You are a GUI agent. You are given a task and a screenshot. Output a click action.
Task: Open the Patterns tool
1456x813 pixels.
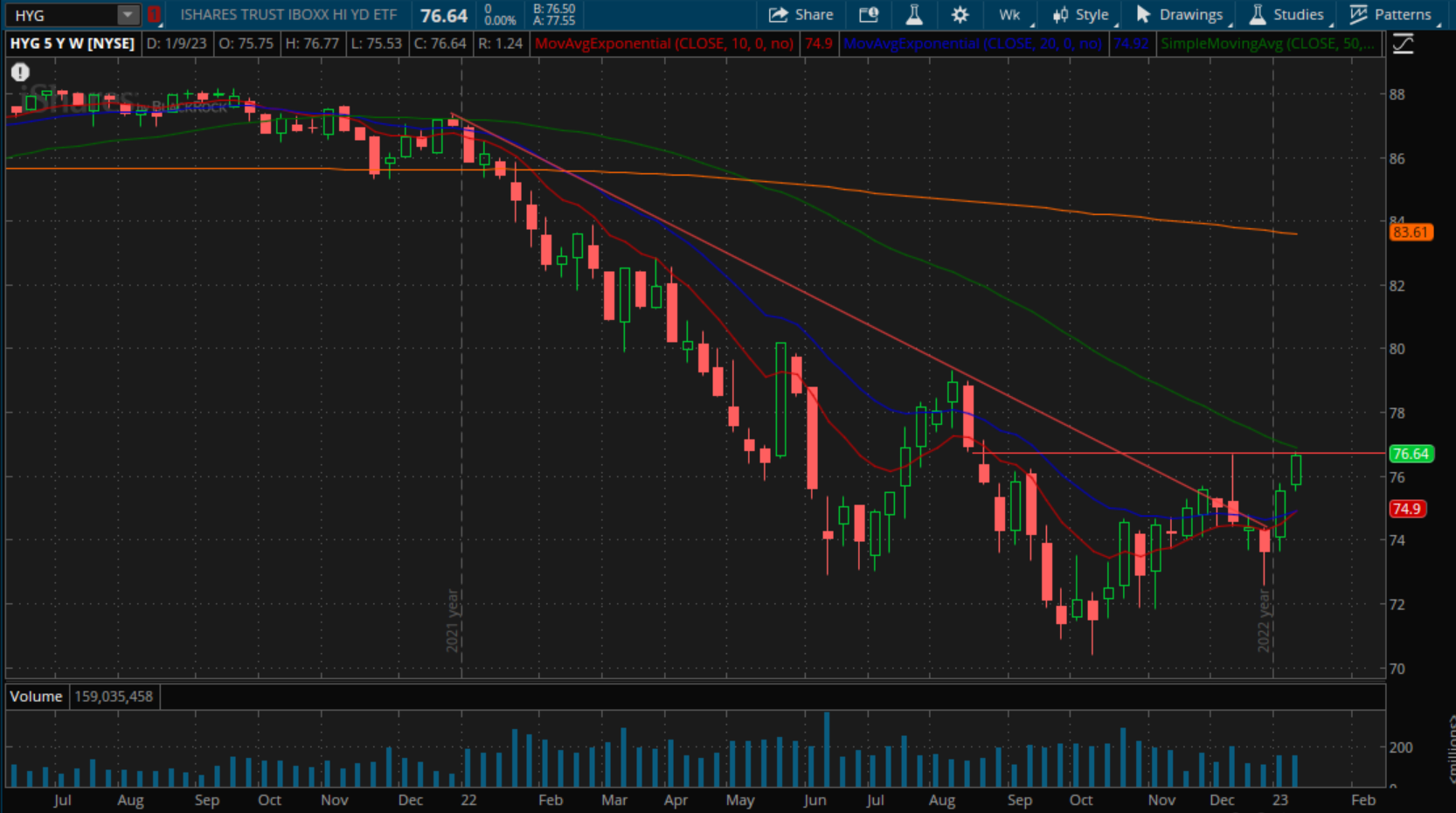[1390, 14]
